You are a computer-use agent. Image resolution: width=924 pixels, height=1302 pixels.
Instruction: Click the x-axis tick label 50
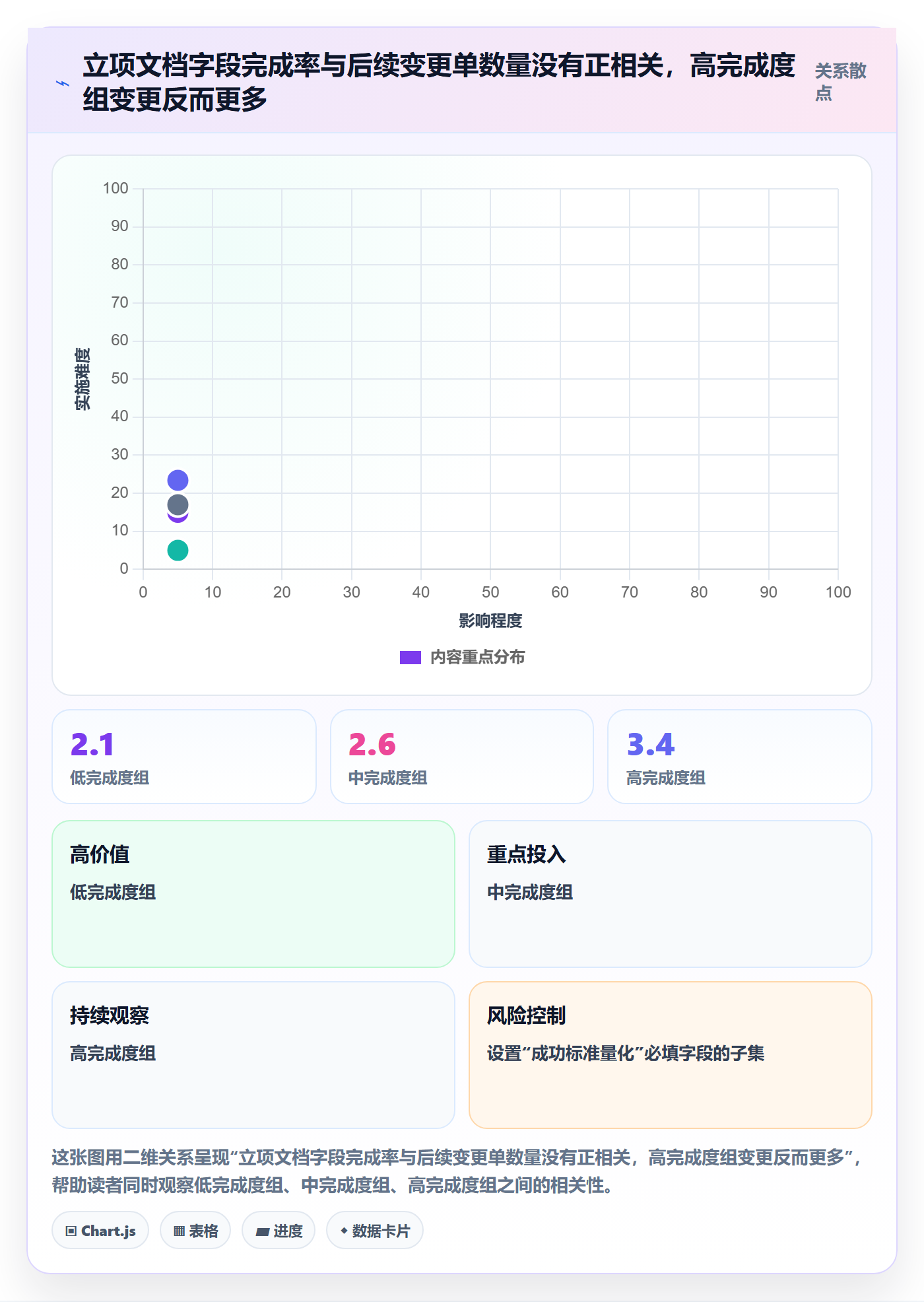pyautogui.click(x=490, y=592)
